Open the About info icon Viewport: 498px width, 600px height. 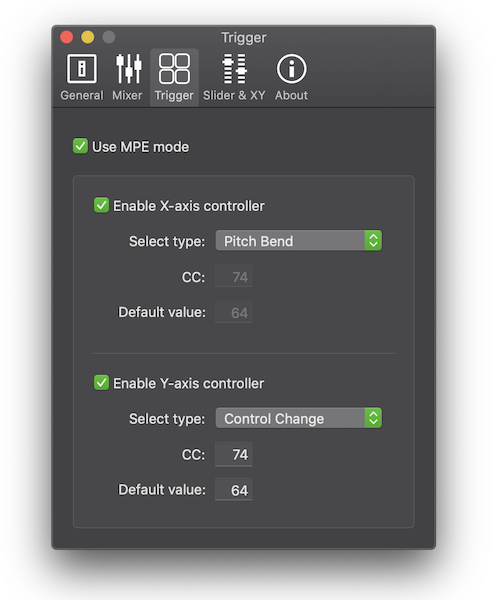pyautogui.click(x=292, y=69)
